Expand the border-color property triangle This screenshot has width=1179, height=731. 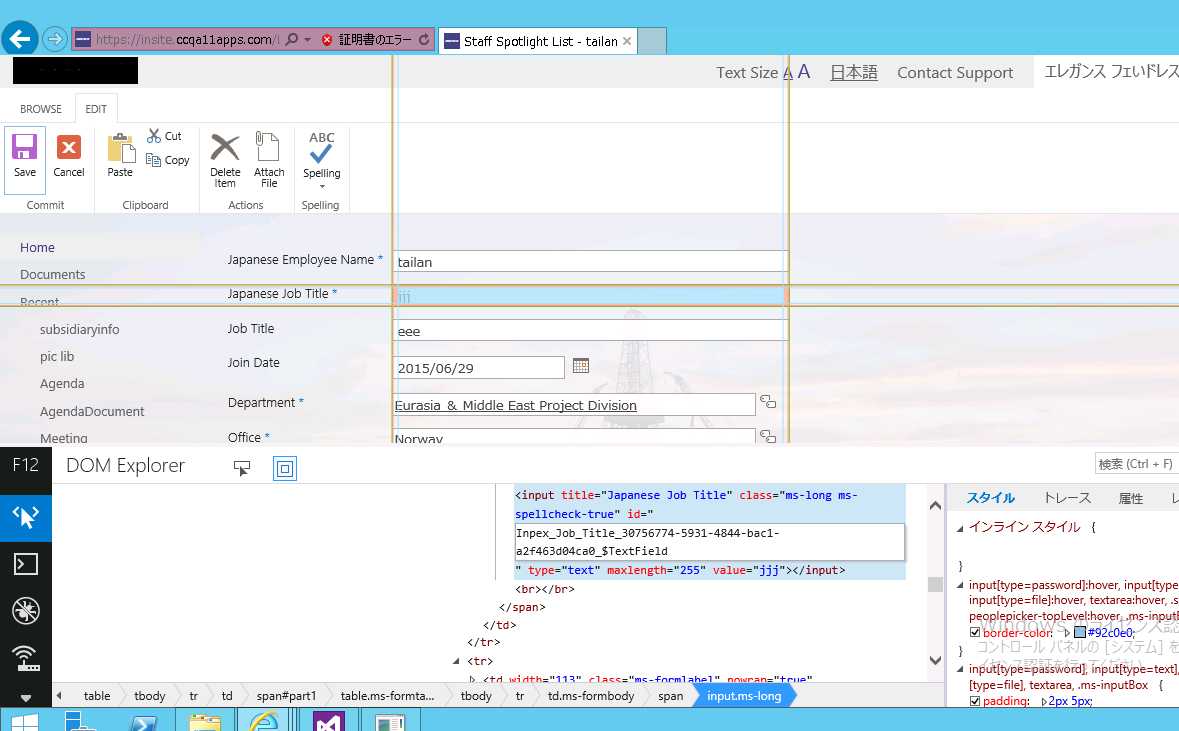pyautogui.click(x=1067, y=633)
